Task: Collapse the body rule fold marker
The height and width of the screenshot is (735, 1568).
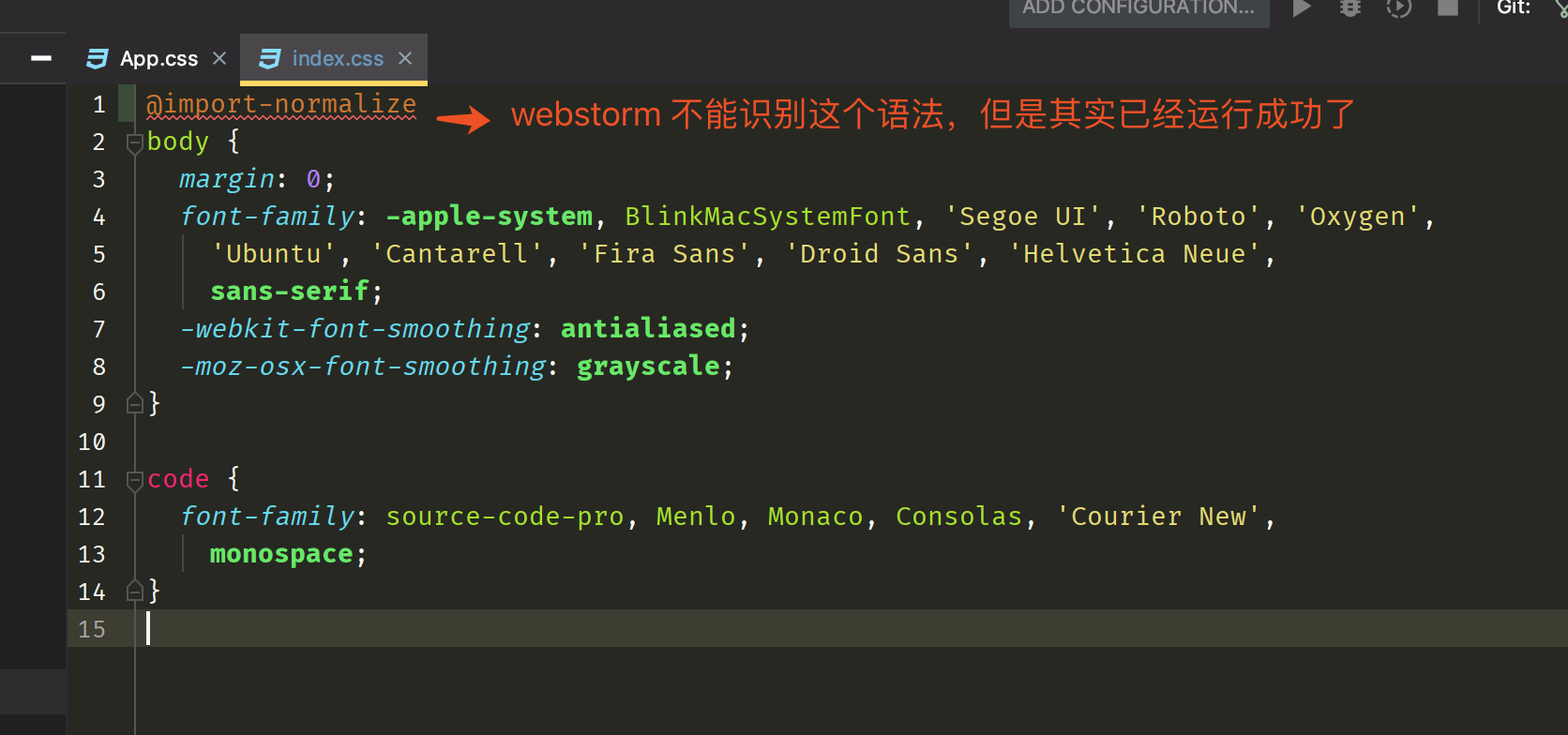Action: click(134, 142)
